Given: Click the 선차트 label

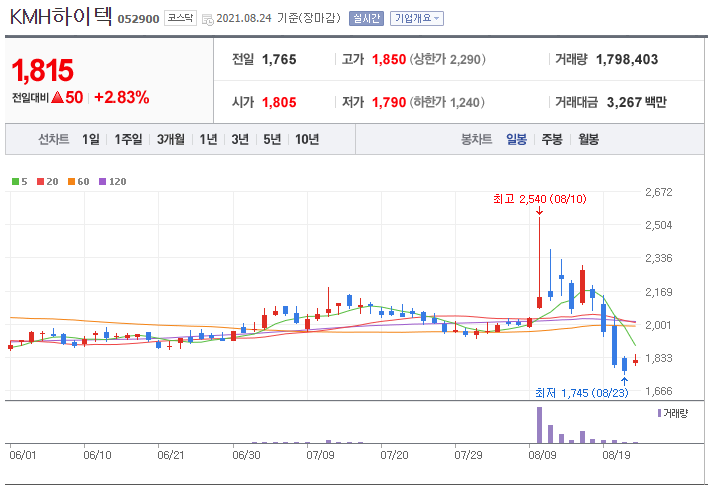Looking at the screenshot, I should pos(54,139).
